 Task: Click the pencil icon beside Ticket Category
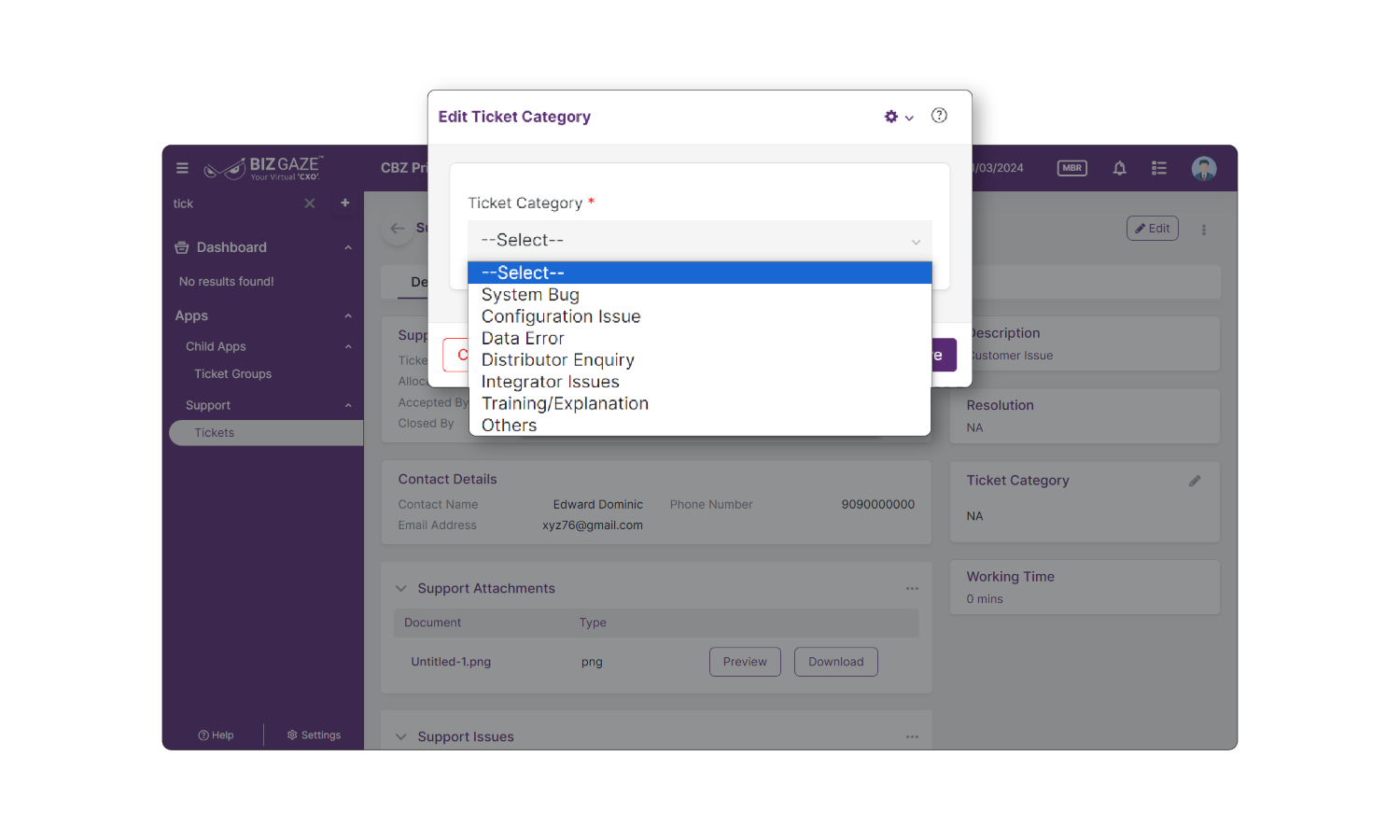coord(1195,481)
